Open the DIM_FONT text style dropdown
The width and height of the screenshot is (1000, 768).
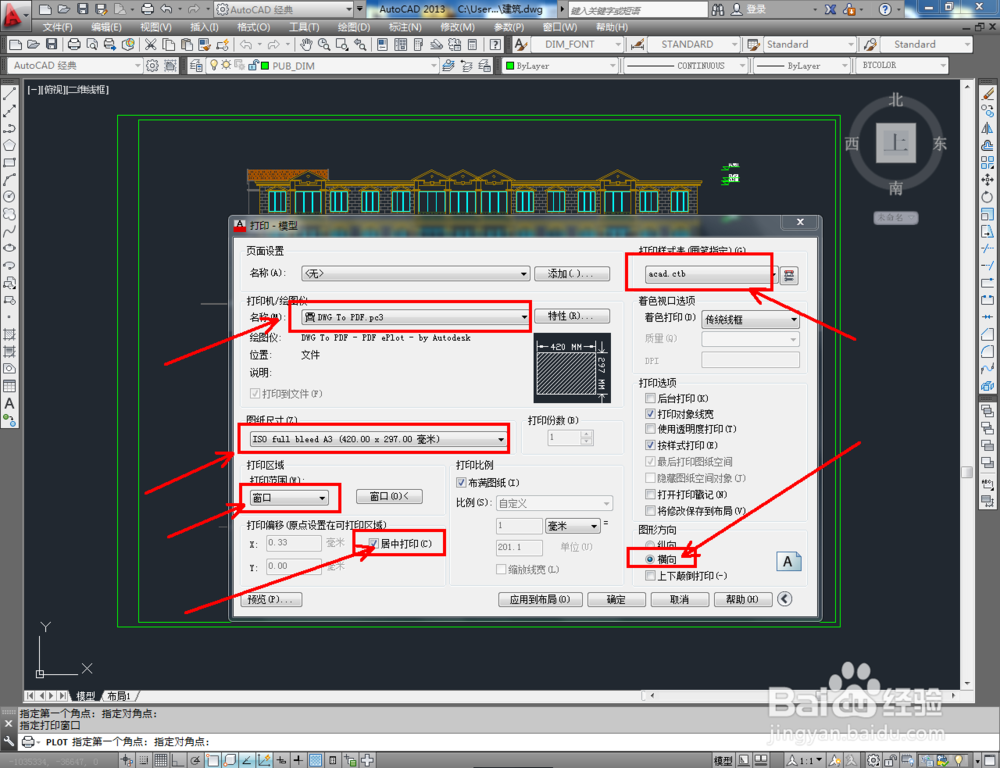pyautogui.click(x=577, y=44)
